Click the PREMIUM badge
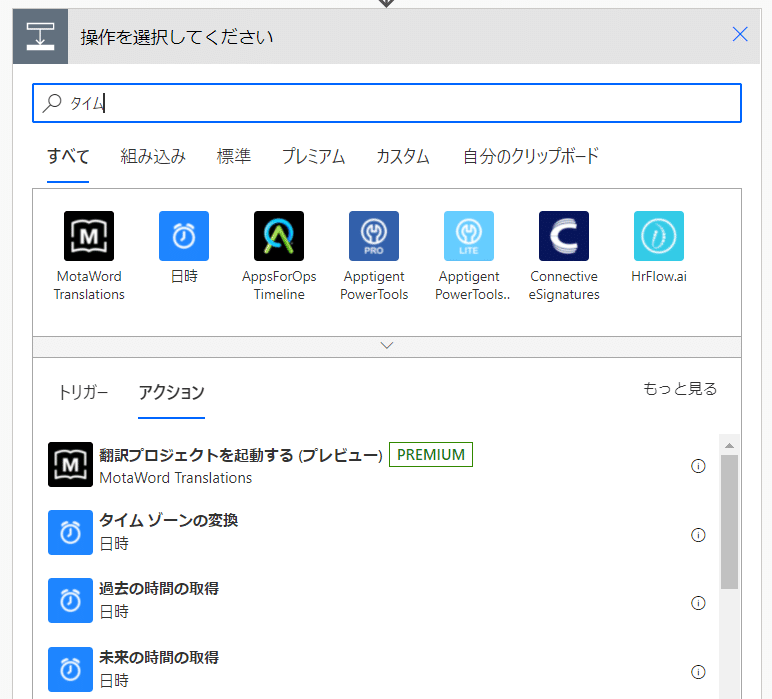This screenshot has height=699, width=772. tap(431, 454)
